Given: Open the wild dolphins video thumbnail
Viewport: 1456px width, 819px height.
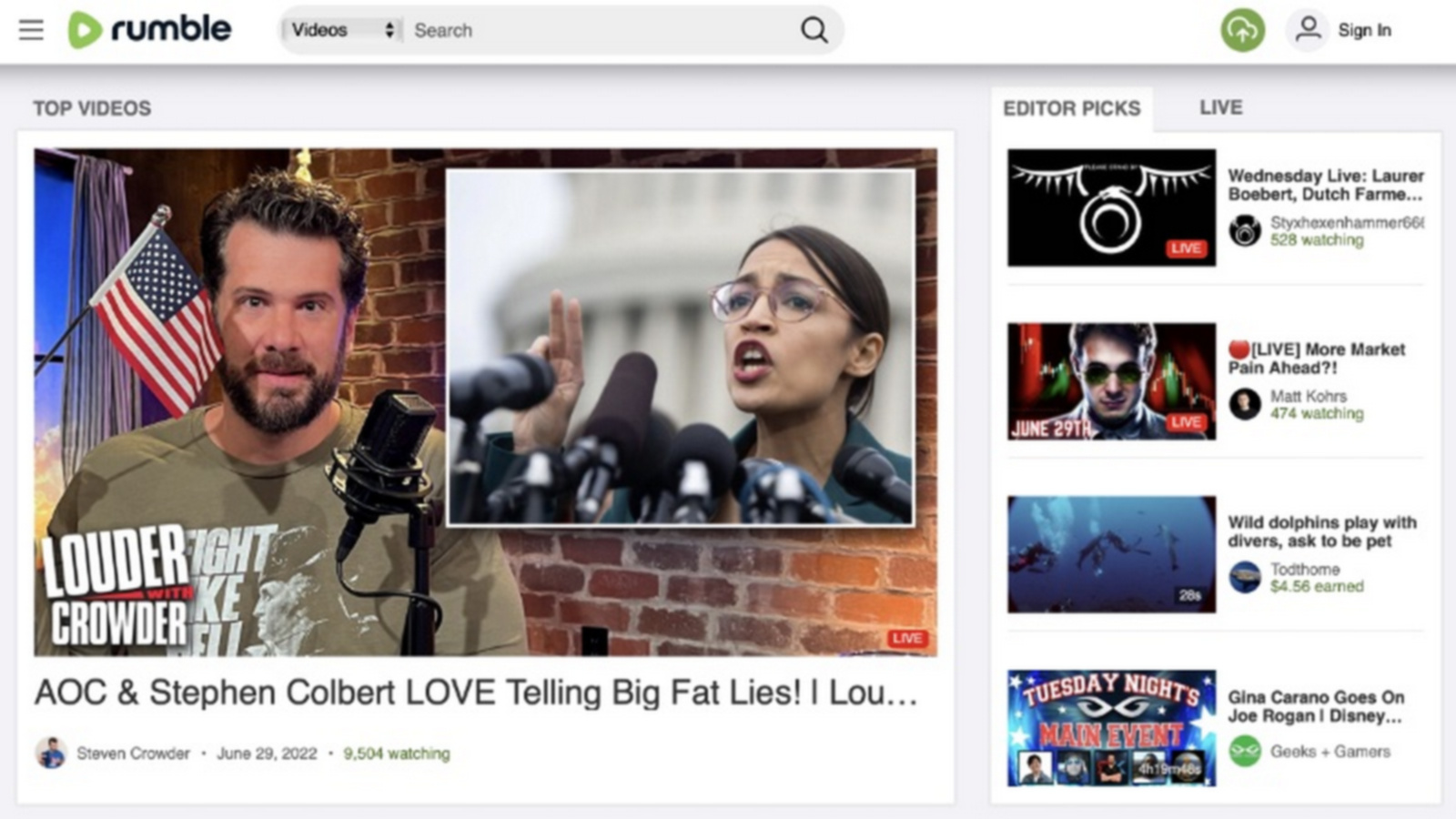Looking at the screenshot, I should (1111, 554).
